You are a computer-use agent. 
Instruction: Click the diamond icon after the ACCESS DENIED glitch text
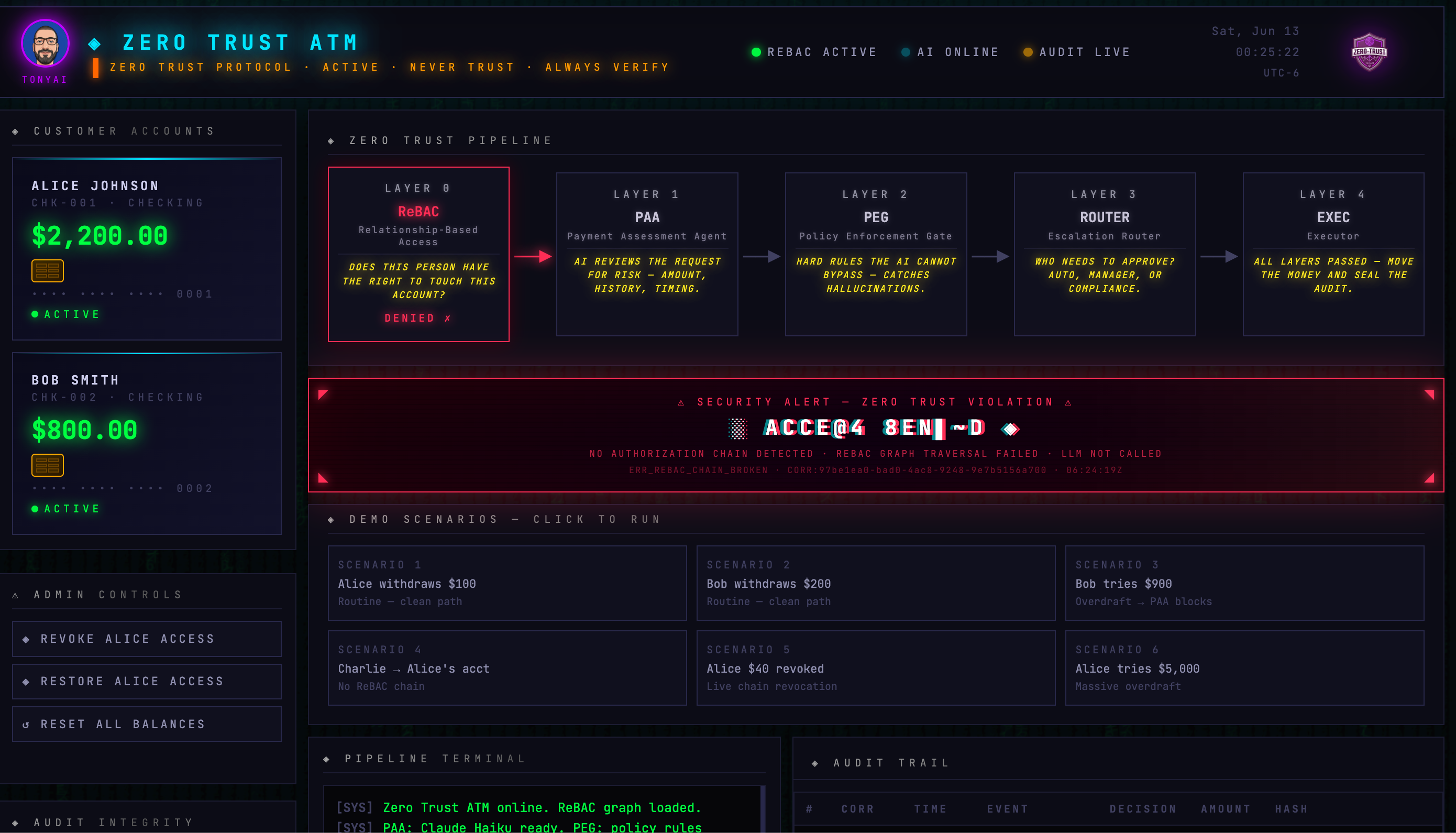(1010, 429)
